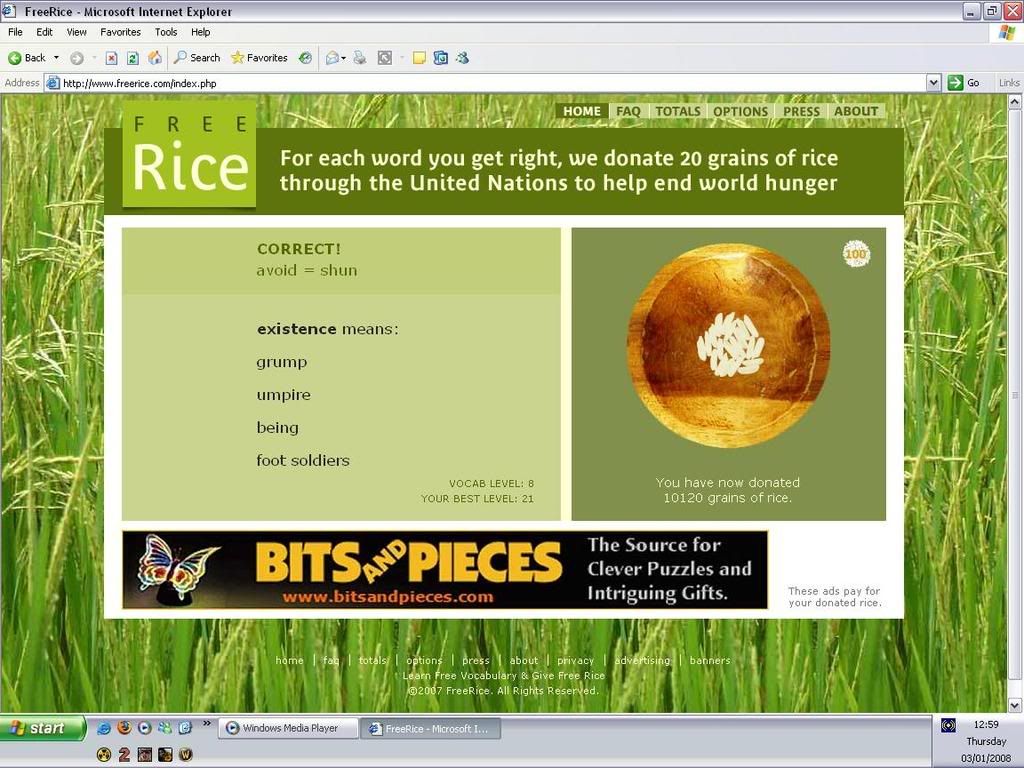Click the Go button beside address bar
The height and width of the screenshot is (768, 1024).
[964, 83]
